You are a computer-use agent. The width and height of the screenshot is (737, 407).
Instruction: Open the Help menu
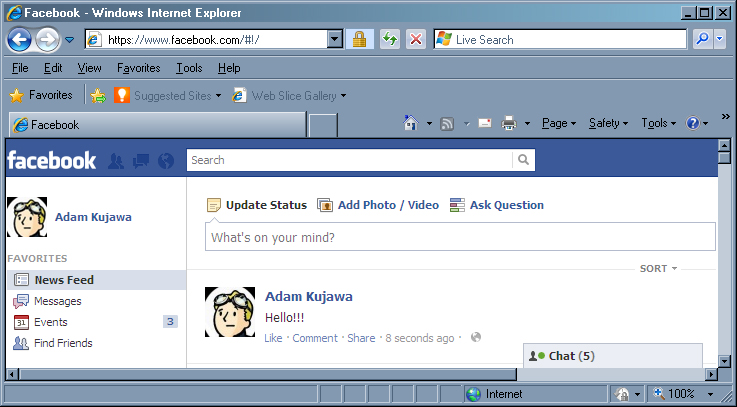pyautogui.click(x=229, y=68)
